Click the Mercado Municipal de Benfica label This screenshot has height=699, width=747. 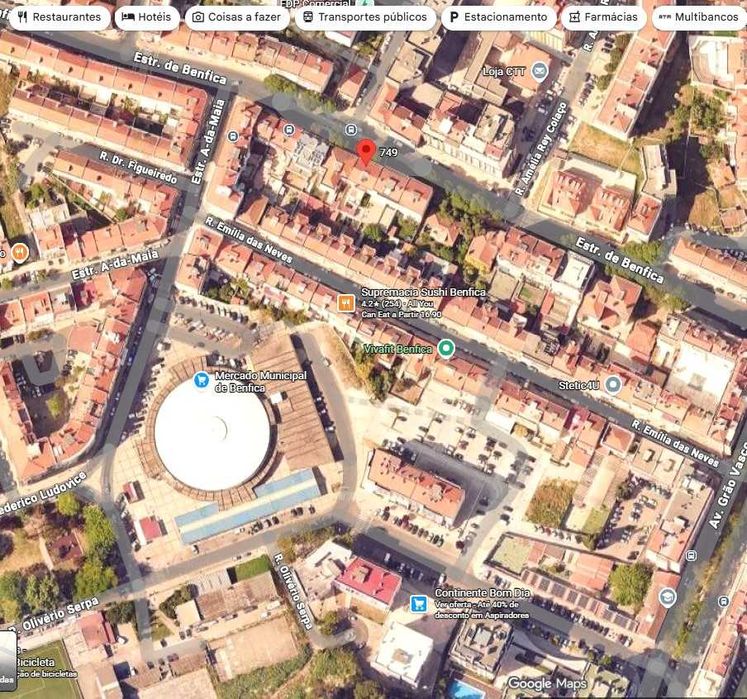tap(261, 382)
